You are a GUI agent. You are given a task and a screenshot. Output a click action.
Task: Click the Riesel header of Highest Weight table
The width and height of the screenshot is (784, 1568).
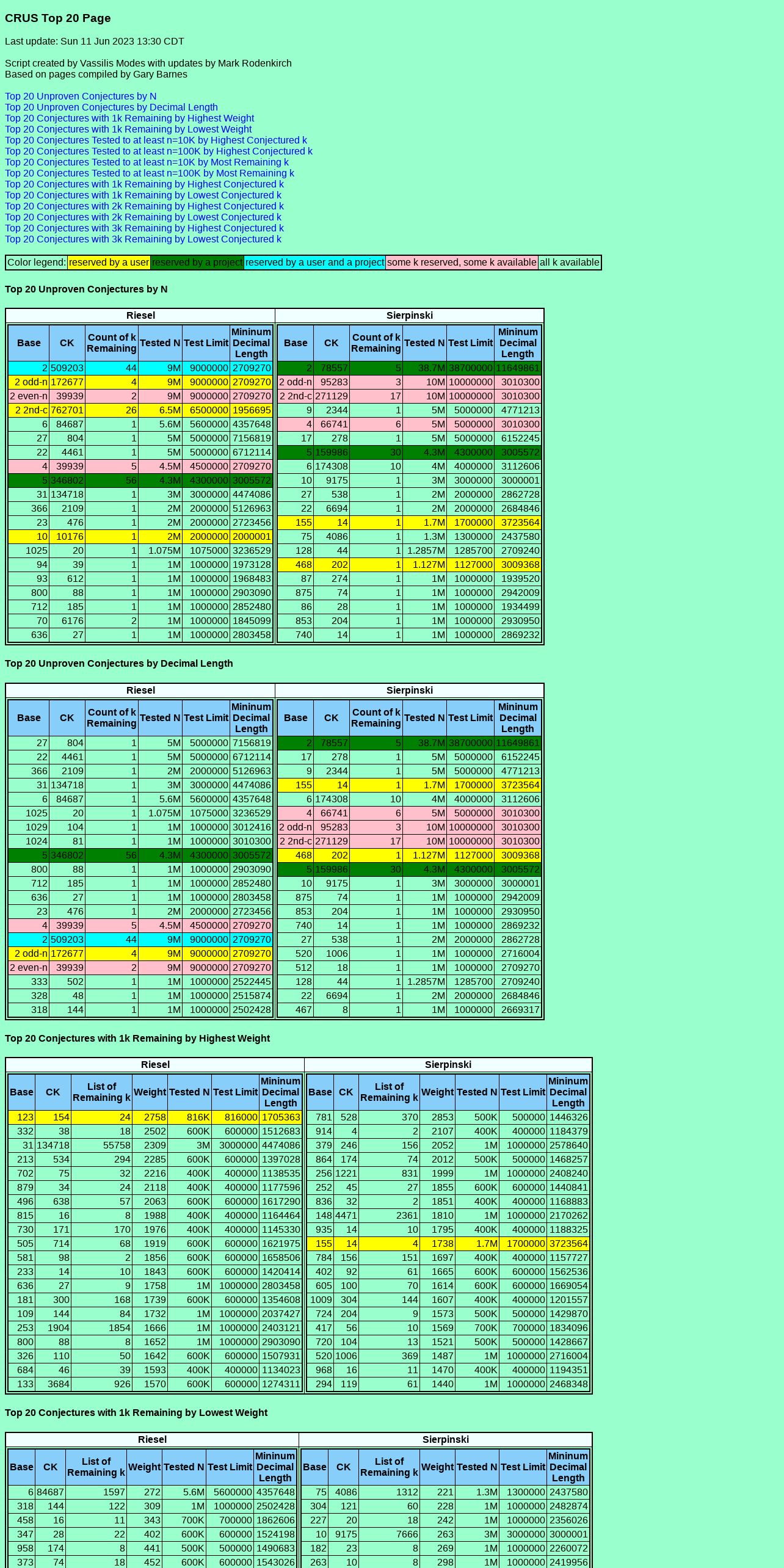(x=155, y=1064)
